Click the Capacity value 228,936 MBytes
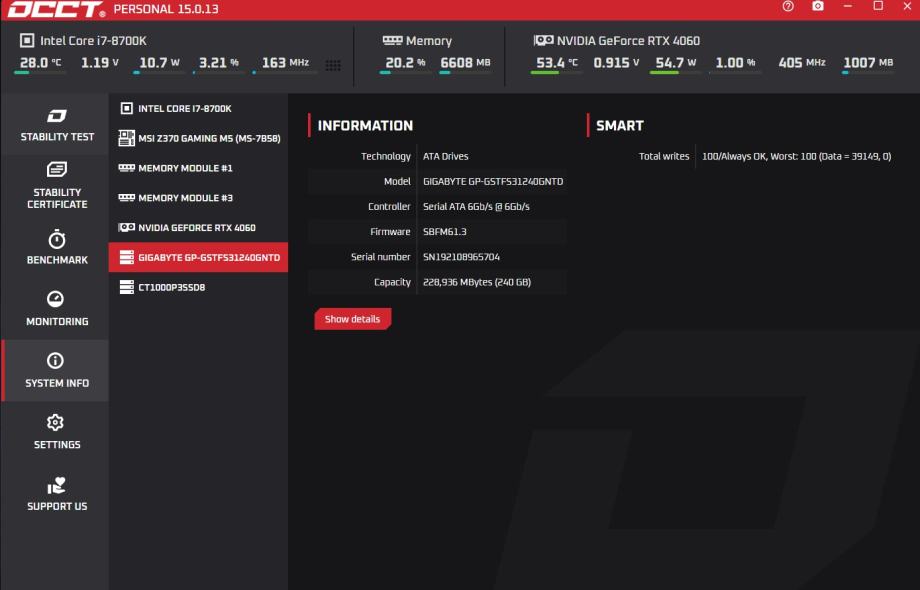 coord(476,282)
